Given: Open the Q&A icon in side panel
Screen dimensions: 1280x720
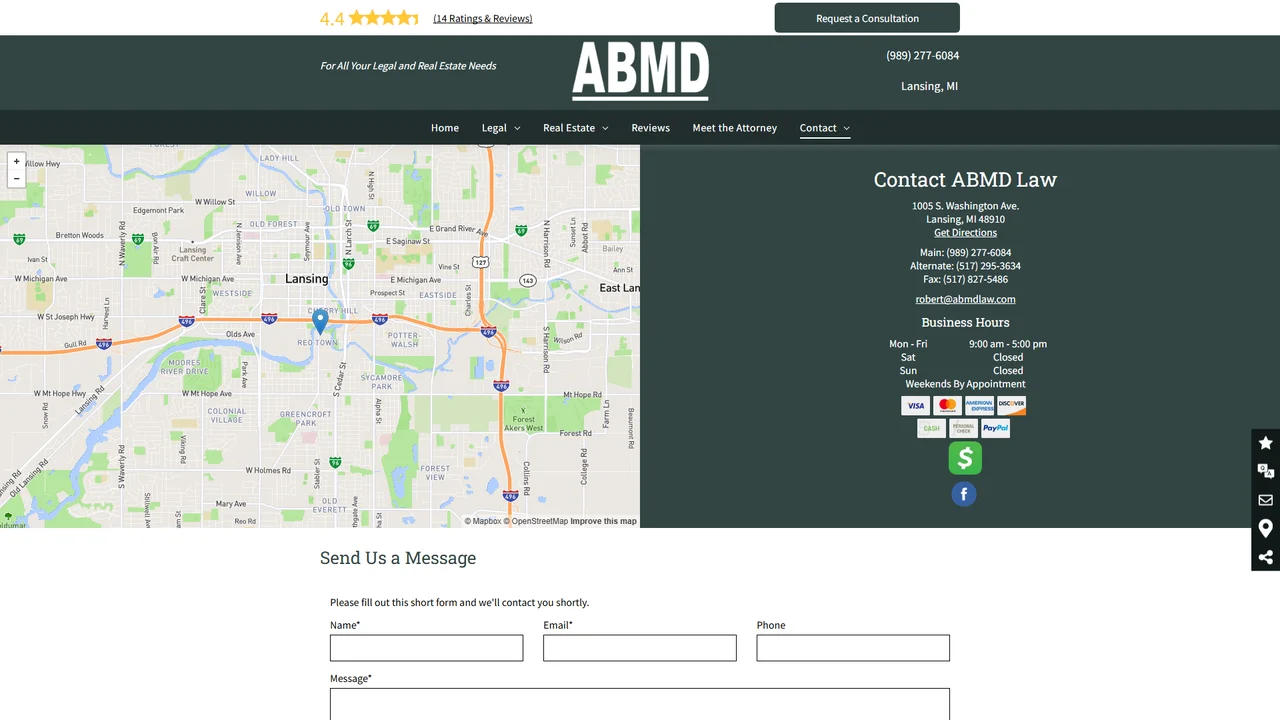Looking at the screenshot, I should pos(1265,471).
